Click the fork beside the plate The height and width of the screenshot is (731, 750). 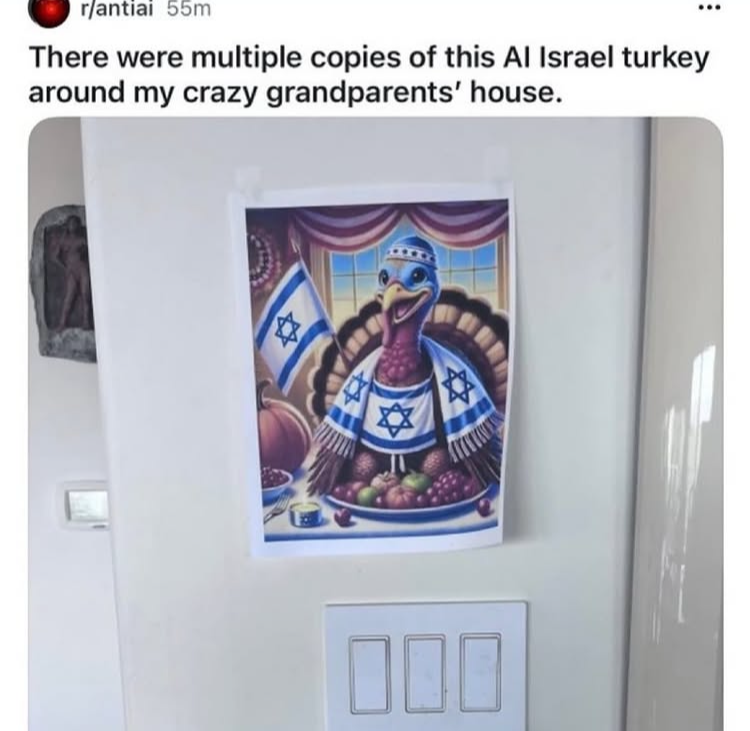coord(278,508)
